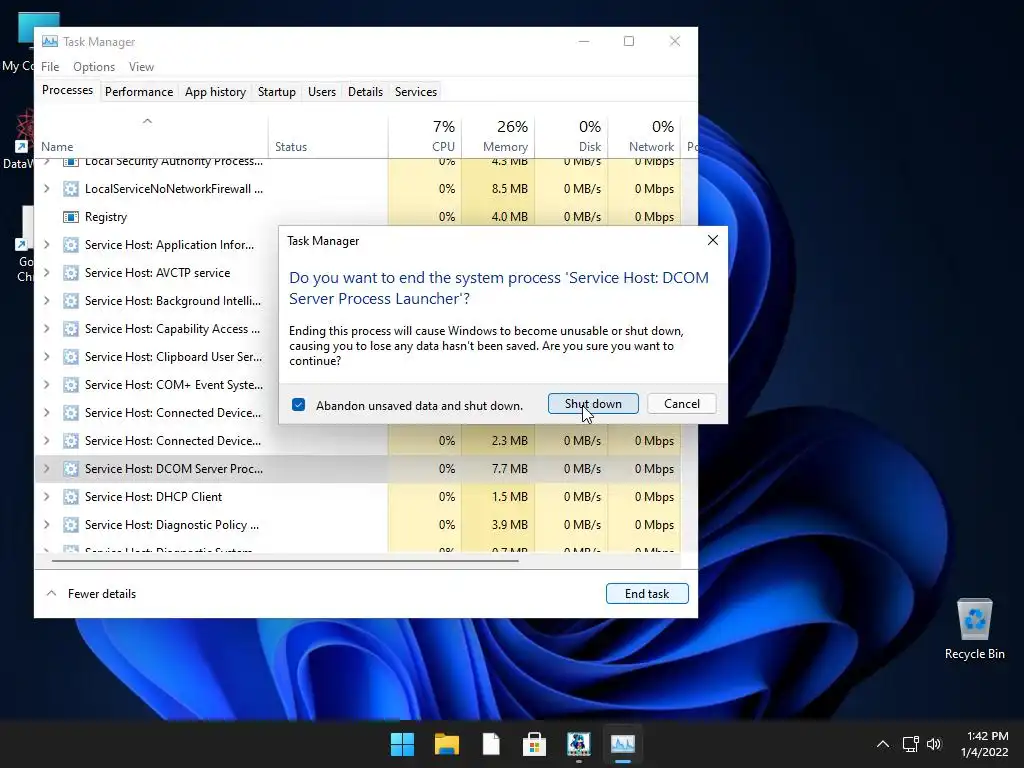Screen dimensions: 1024x768
Task: Select Service Host: AVCTP service row
Action: point(157,273)
